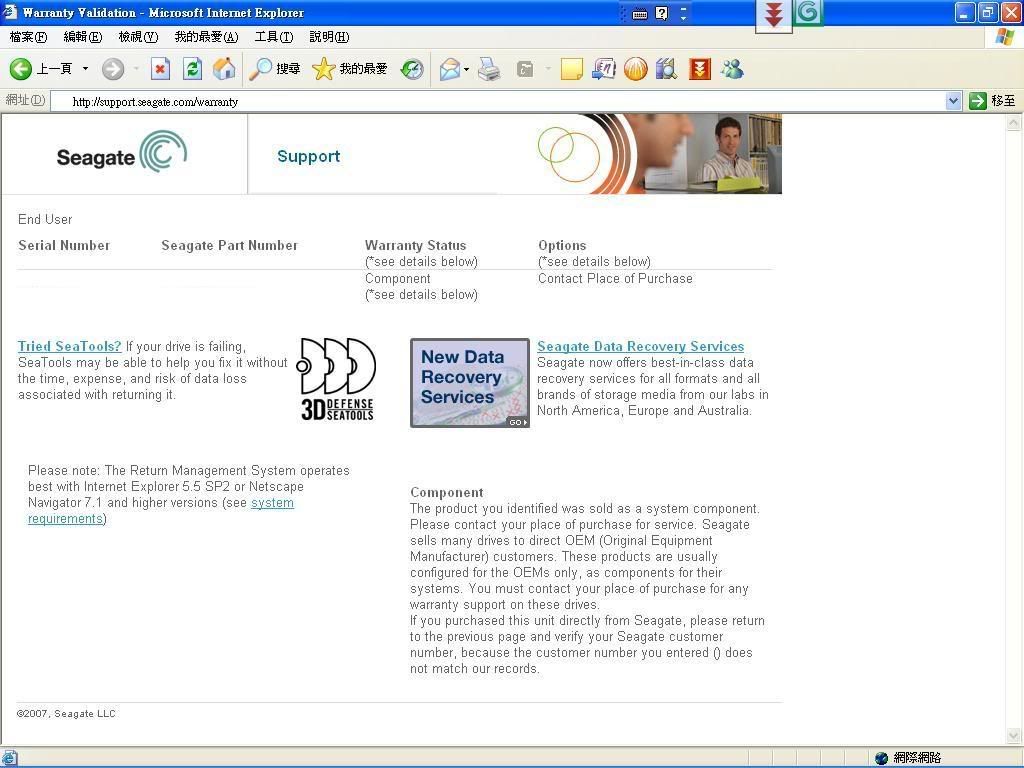Click the system requirements link
The height and width of the screenshot is (768, 1024).
272,503
